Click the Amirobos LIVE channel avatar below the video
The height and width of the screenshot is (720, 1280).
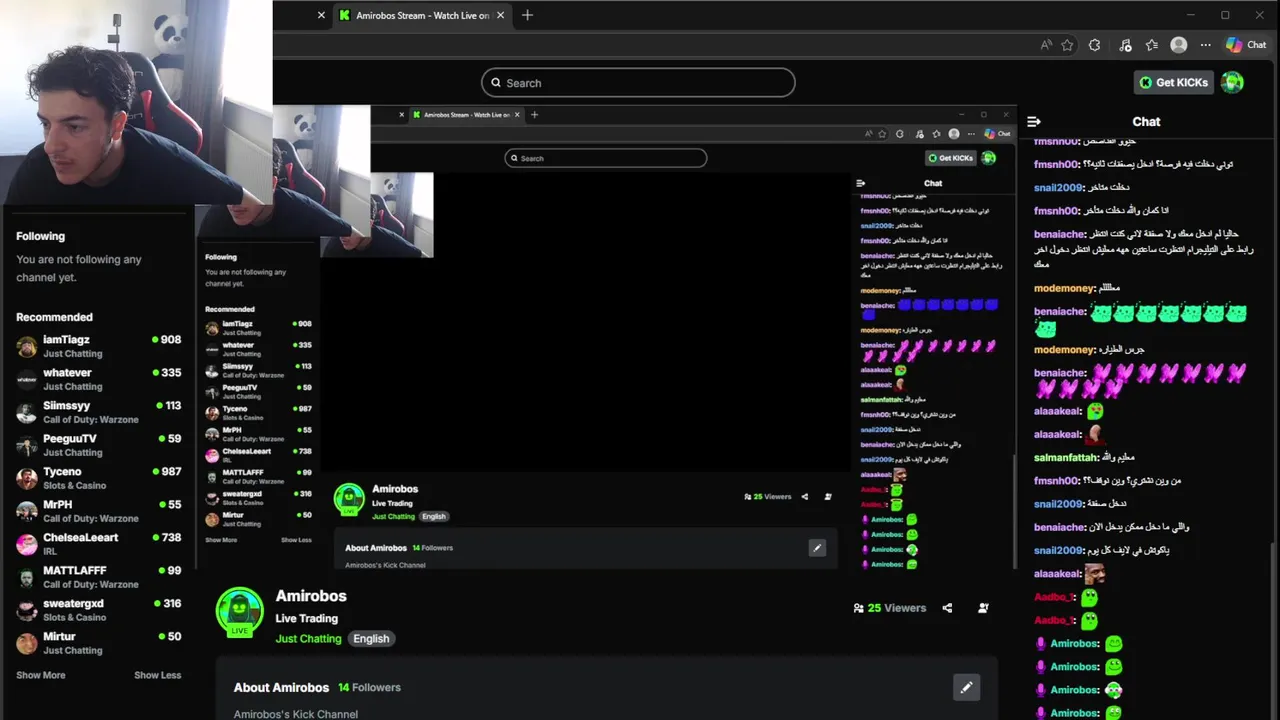240,612
